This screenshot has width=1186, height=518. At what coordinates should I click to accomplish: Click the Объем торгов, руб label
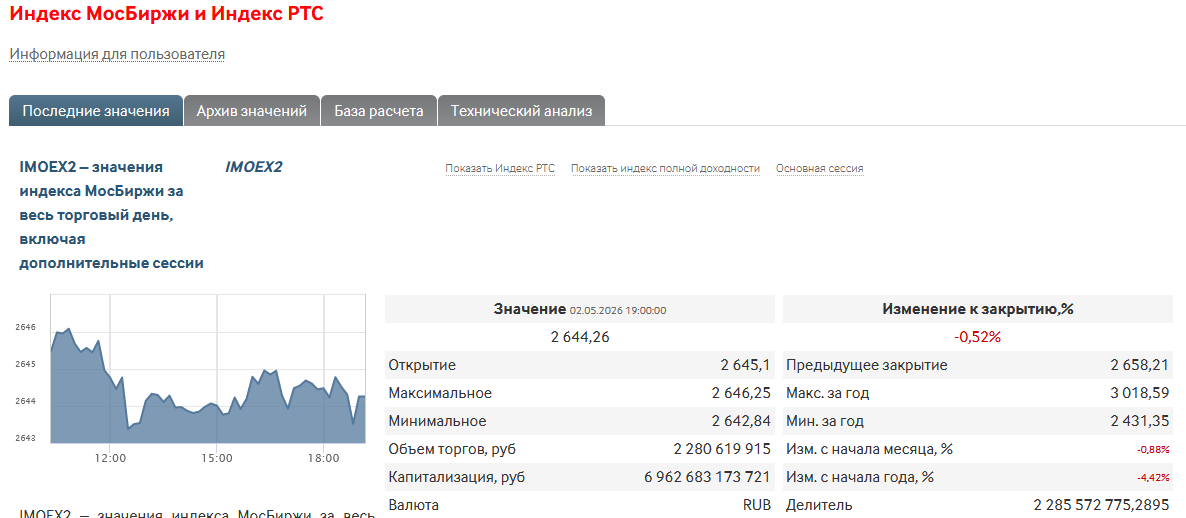453,449
